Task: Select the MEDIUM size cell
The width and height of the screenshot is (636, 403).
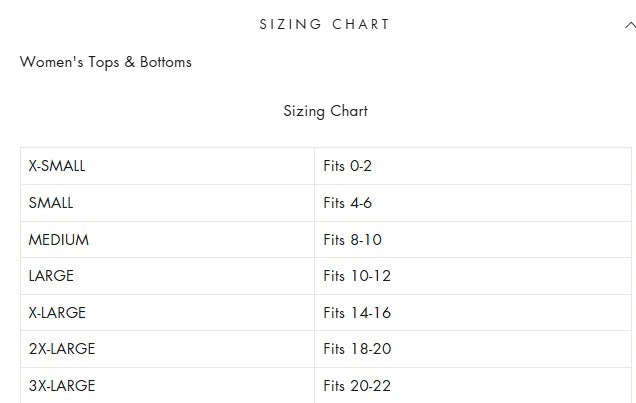Action: point(59,240)
